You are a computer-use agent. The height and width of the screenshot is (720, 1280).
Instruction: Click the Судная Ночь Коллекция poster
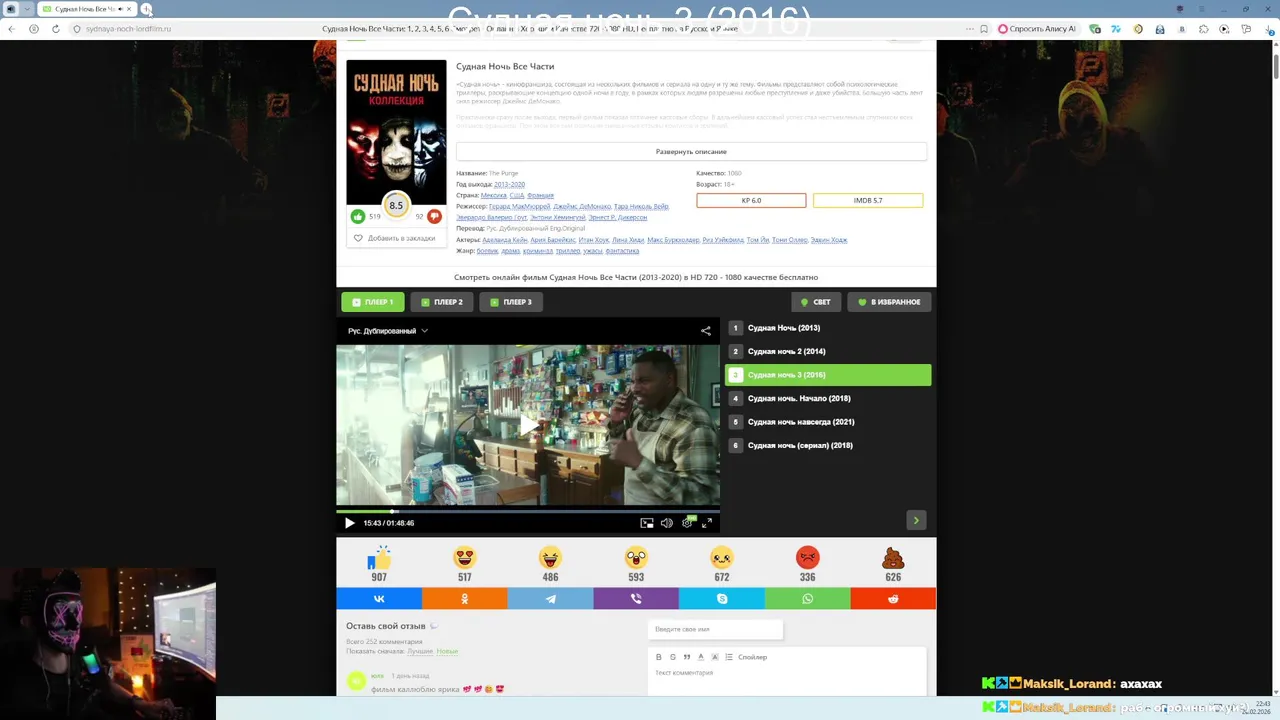pyautogui.click(x=397, y=132)
